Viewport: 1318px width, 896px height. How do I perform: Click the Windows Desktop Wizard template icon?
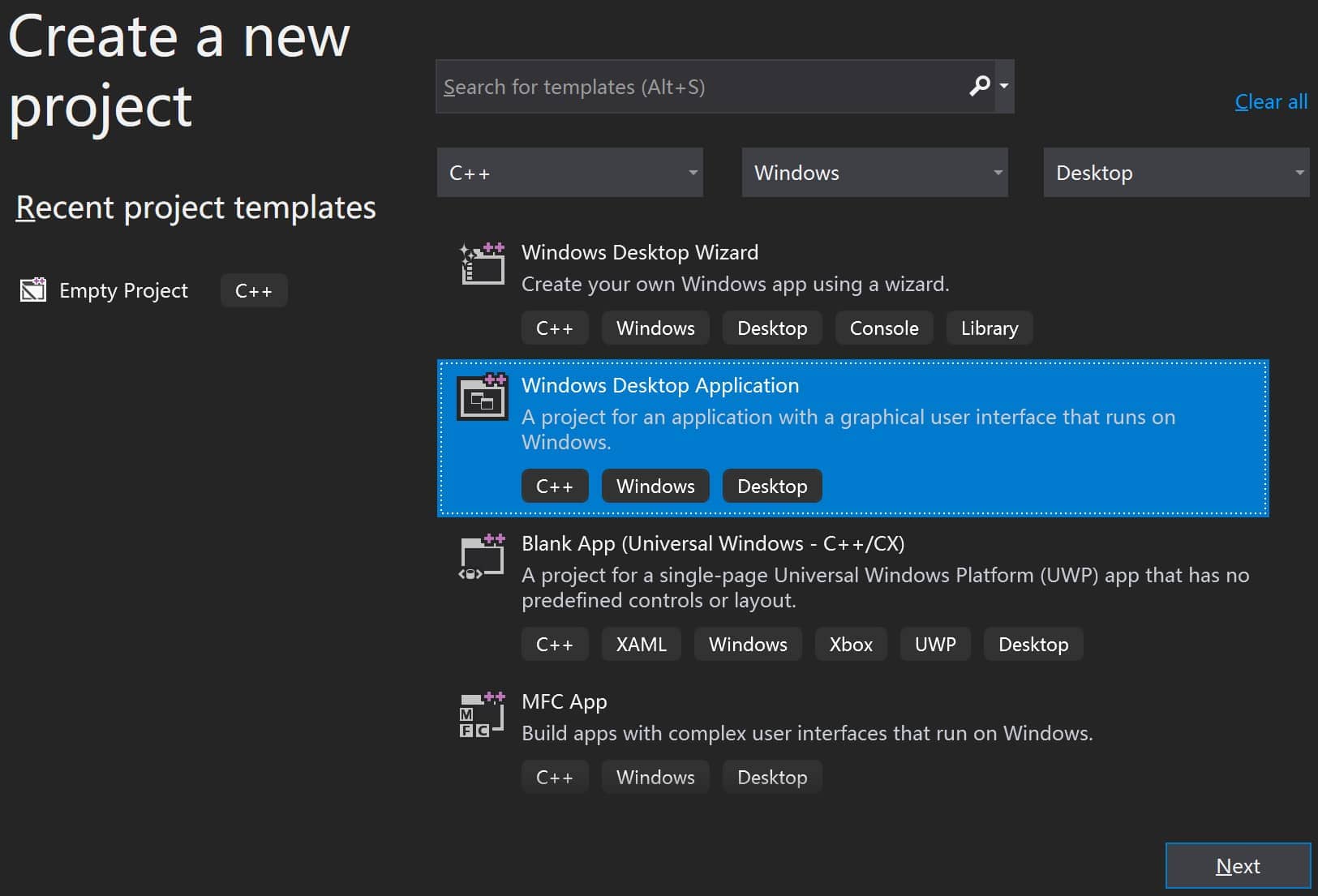tap(483, 264)
